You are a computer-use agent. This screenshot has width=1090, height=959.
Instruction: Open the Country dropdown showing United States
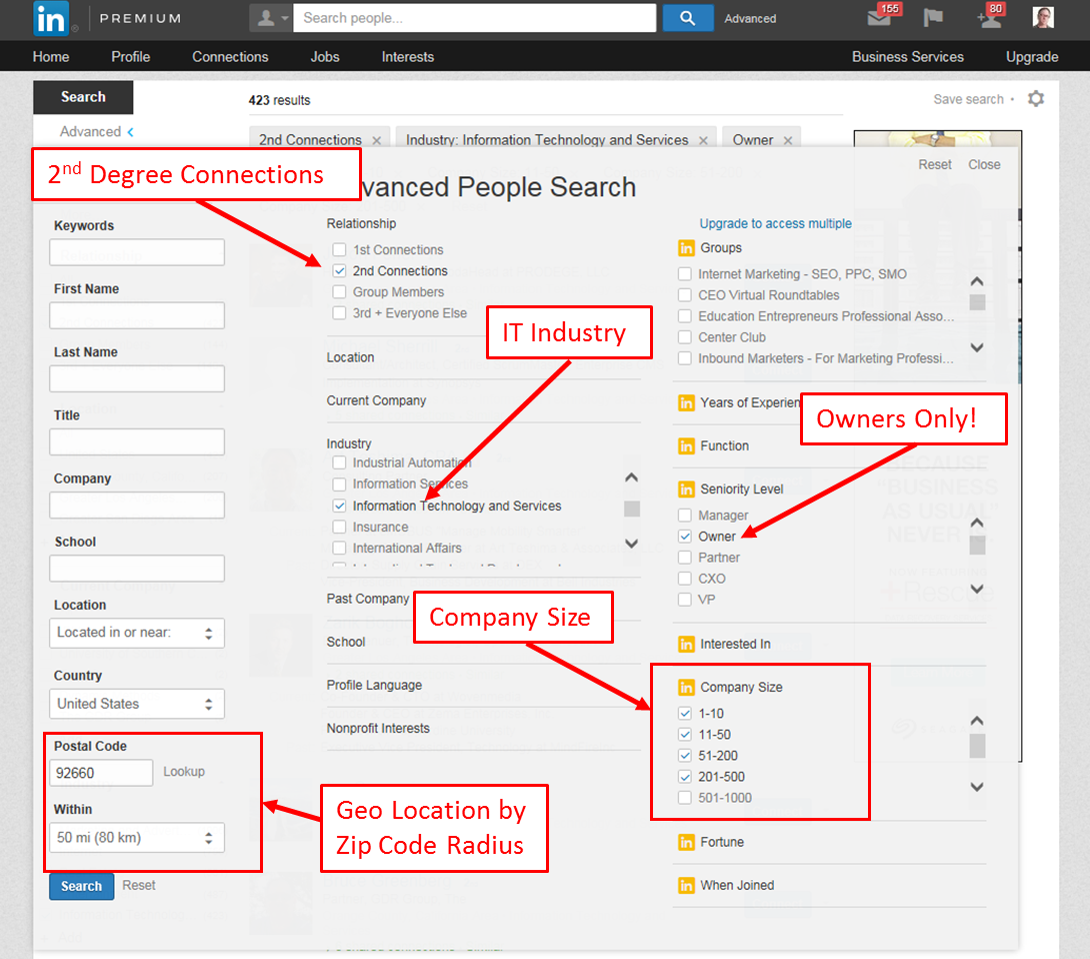click(137, 704)
